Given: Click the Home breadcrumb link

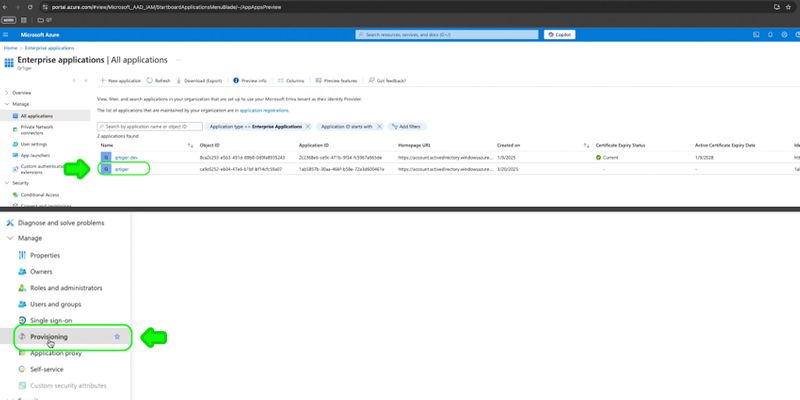Looking at the screenshot, I should pos(10,48).
